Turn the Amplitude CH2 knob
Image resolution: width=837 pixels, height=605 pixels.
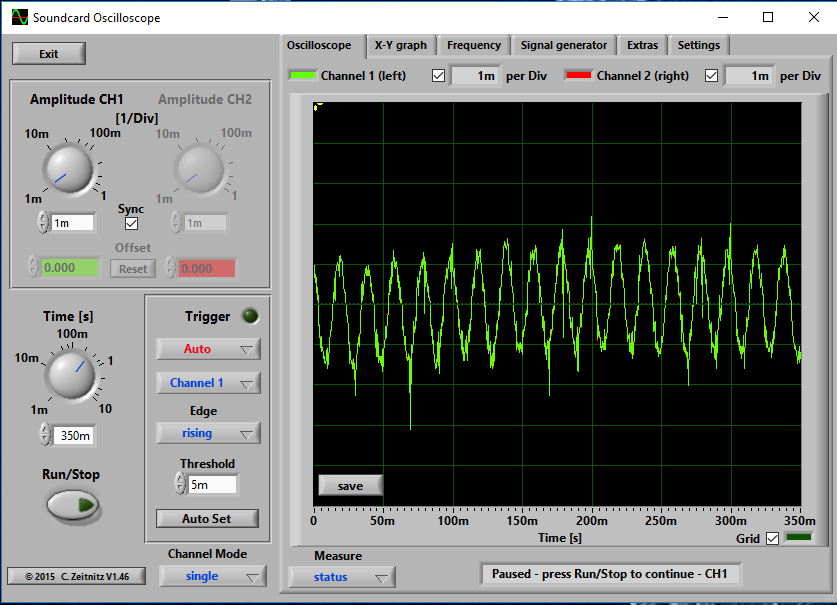[x=199, y=170]
